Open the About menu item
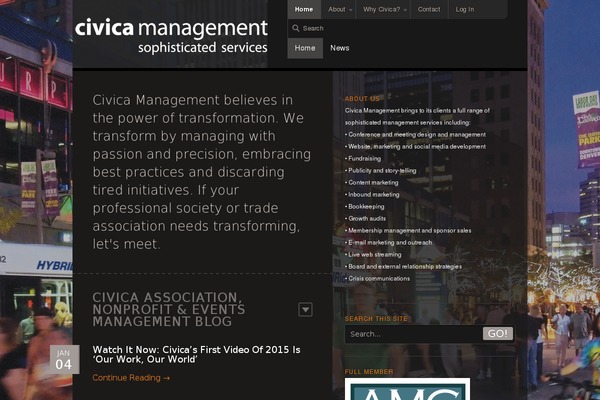The height and width of the screenshot is (400, 600). [337, 9]
